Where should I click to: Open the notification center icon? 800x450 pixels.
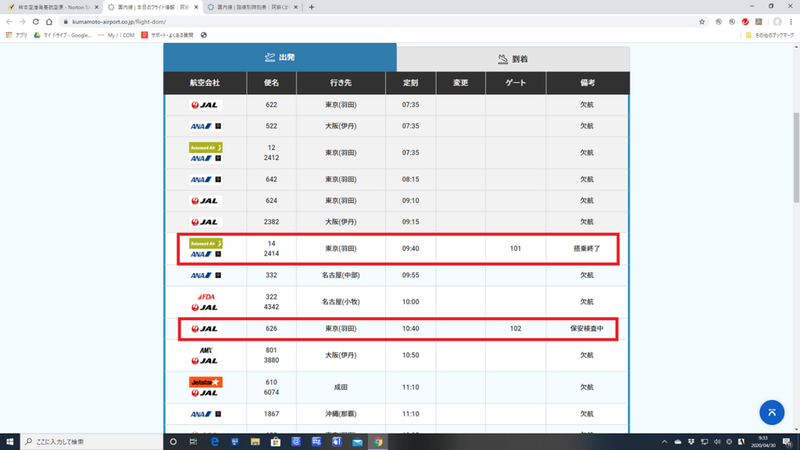(x=787, y=442)
